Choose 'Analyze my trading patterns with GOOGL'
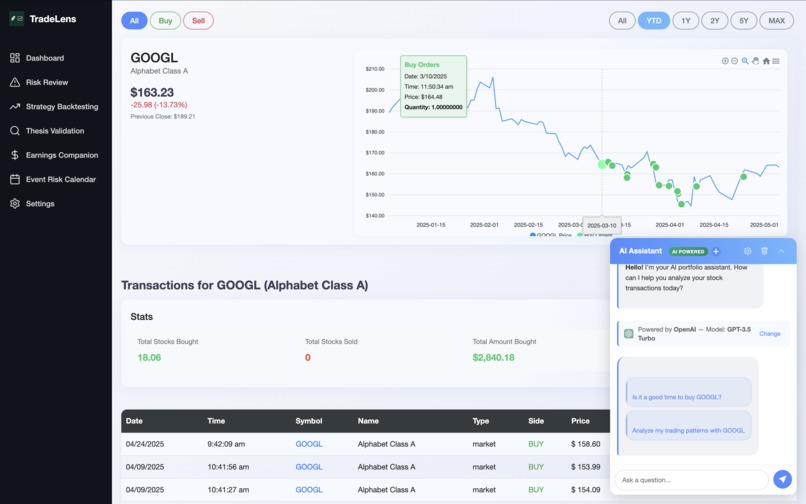This screenshot has height=504, width=806. [689, 425]
